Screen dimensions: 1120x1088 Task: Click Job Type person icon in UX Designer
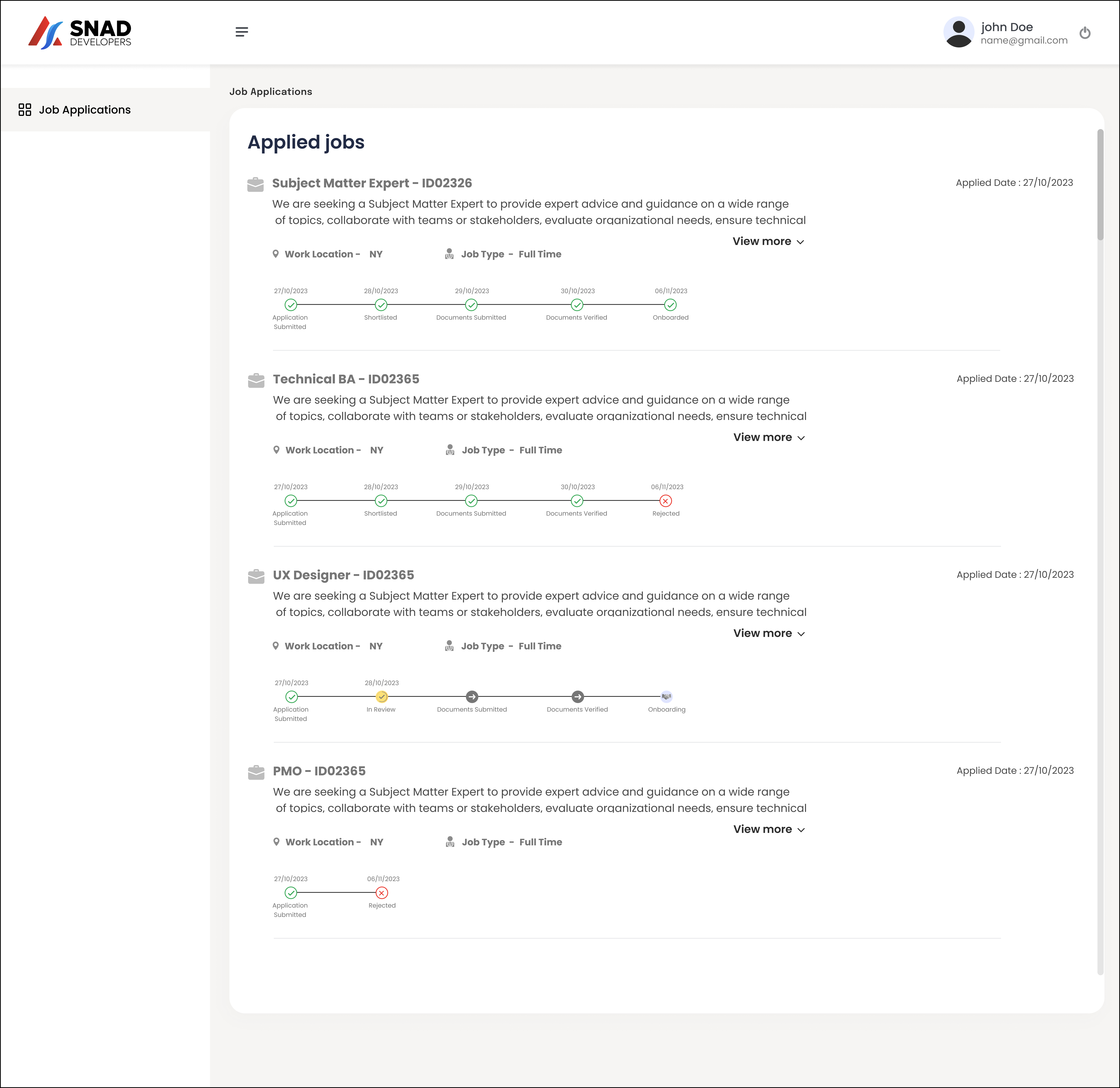click(x=449, y=646)
